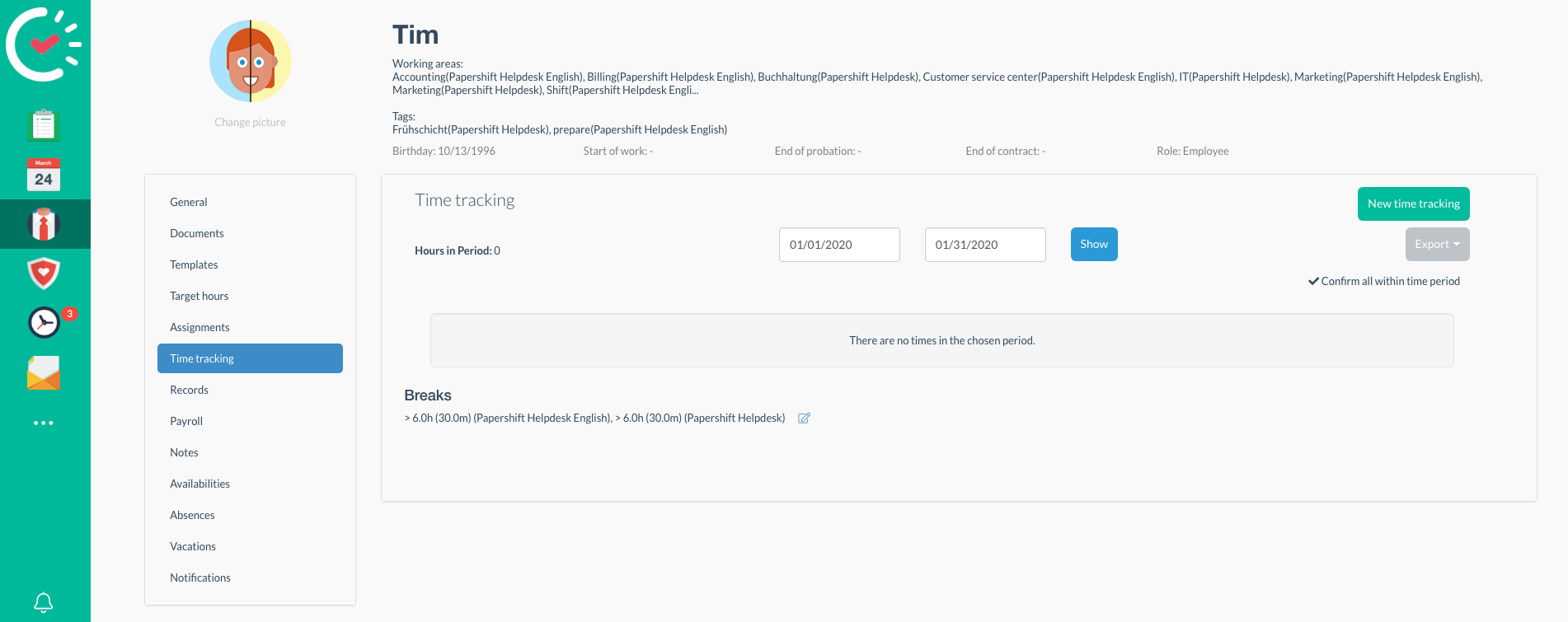Click the End of probation text
This screenshot has width=1568, height=622.
pyautogui.click(x=817, y=151)
